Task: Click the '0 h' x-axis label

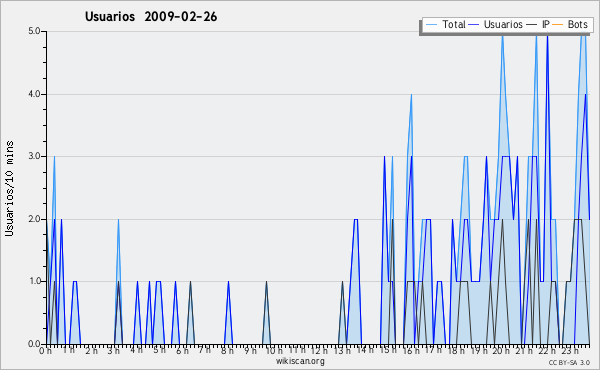Action: [46, 351]
